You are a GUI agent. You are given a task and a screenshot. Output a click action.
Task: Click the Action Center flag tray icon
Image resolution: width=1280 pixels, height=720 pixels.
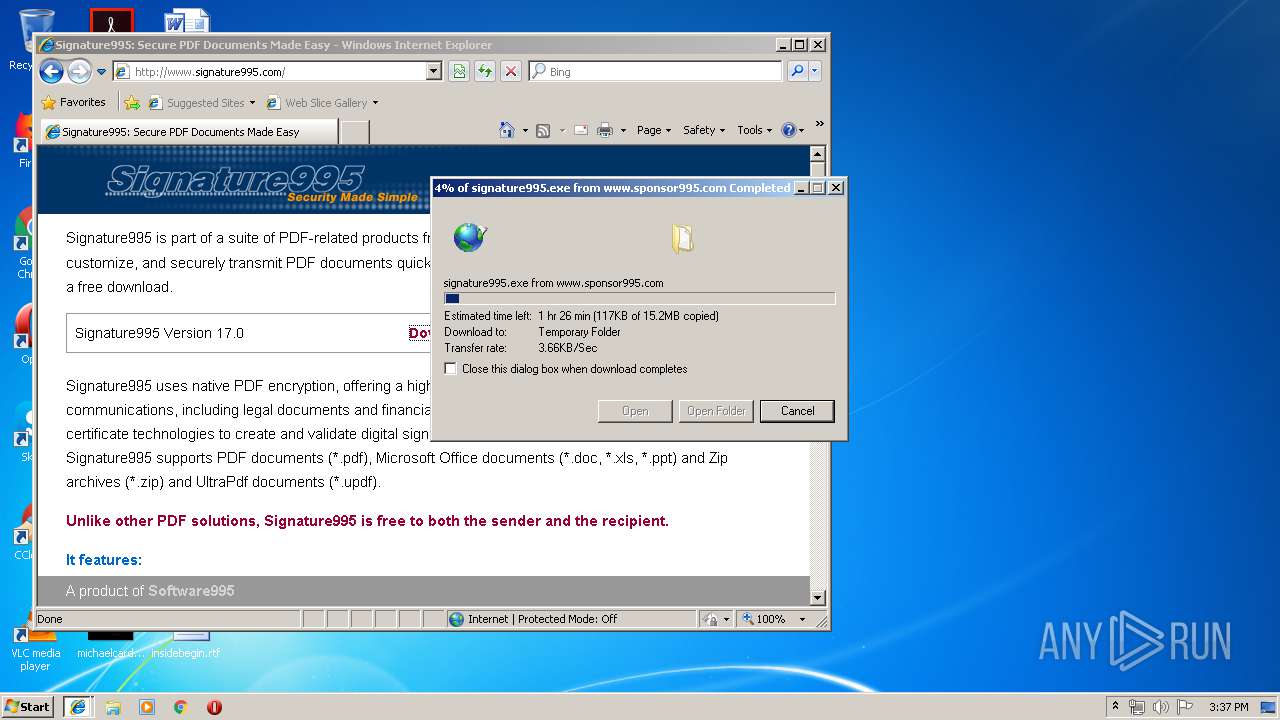tap(1185, 707)
